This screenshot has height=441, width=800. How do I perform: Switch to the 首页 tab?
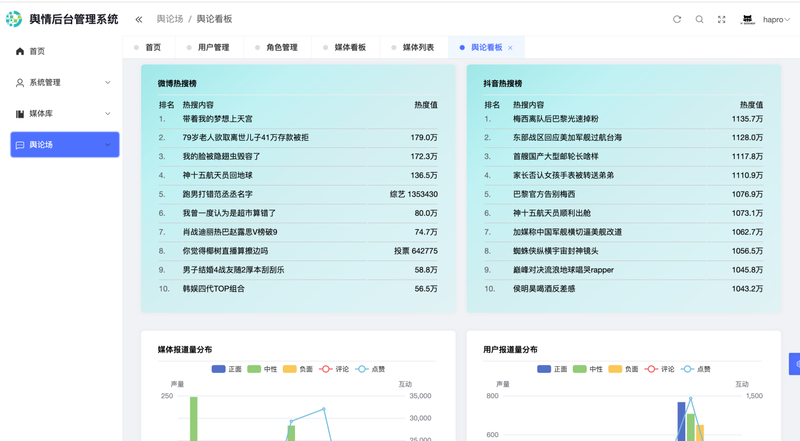coord(148,47)
